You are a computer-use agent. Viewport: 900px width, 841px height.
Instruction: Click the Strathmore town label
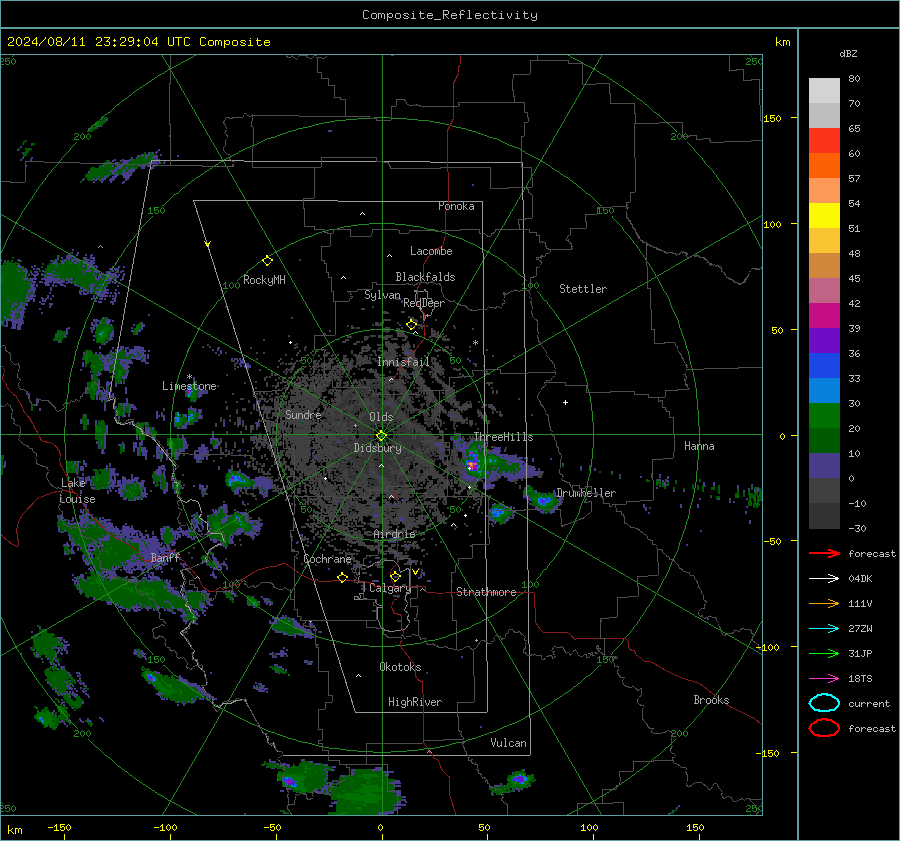pyautogui.click(x=486, y=592)
